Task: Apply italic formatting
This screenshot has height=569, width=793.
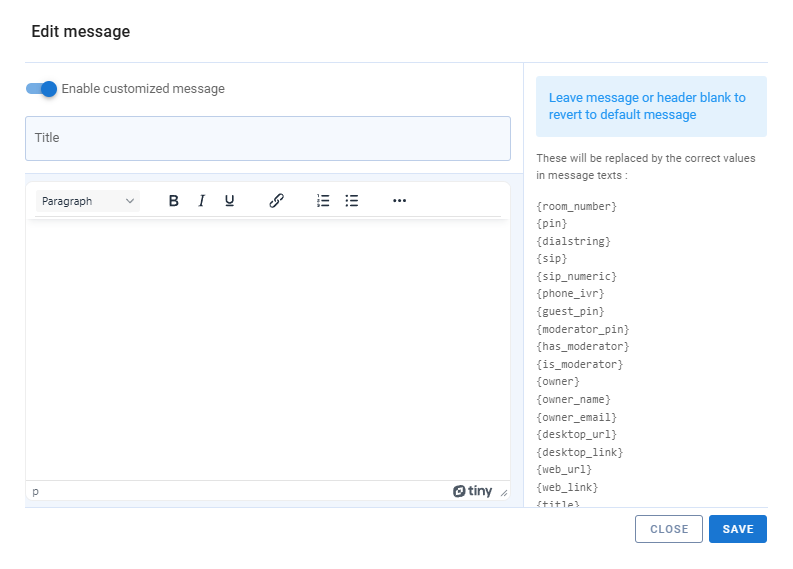Action: [201, 201]
